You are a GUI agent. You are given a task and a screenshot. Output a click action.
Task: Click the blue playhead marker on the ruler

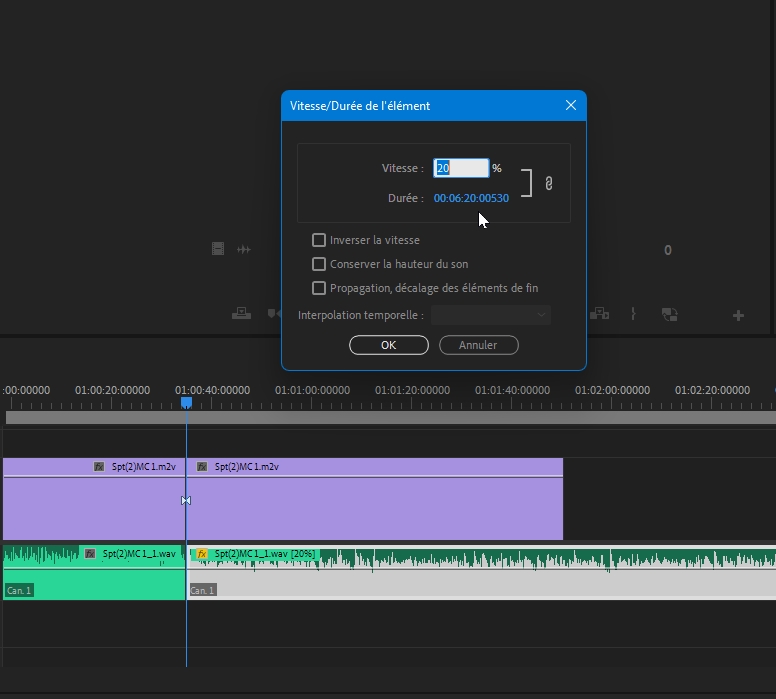(186, 402)
